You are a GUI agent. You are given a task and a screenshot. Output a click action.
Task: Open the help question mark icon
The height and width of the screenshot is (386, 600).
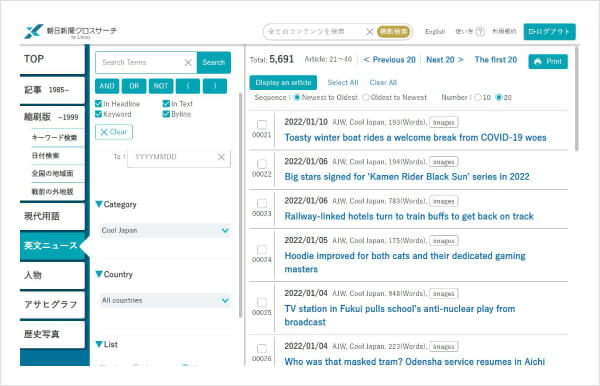point(480,32)
